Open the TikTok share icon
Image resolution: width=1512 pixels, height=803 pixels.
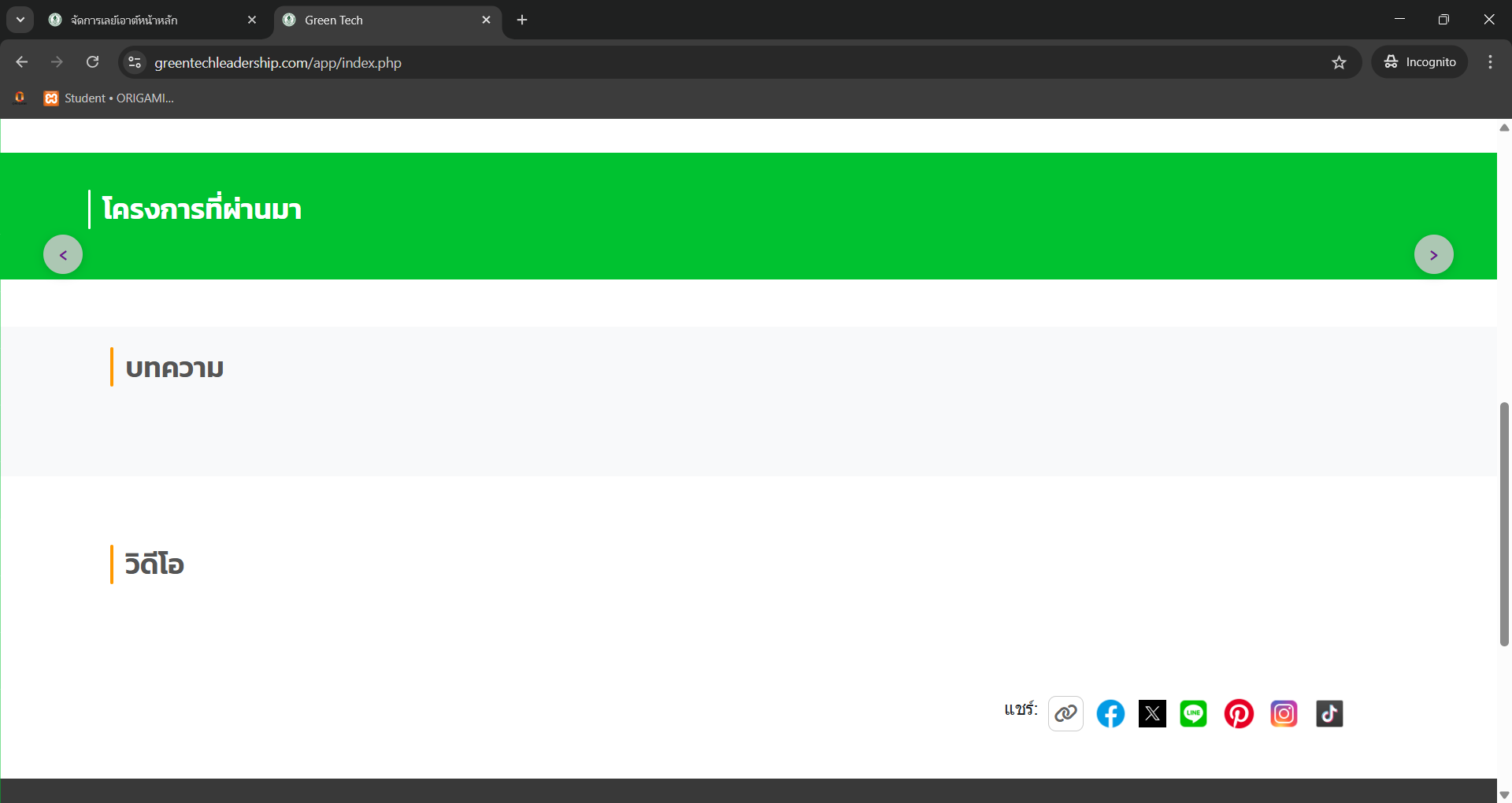click(1329, 713)
